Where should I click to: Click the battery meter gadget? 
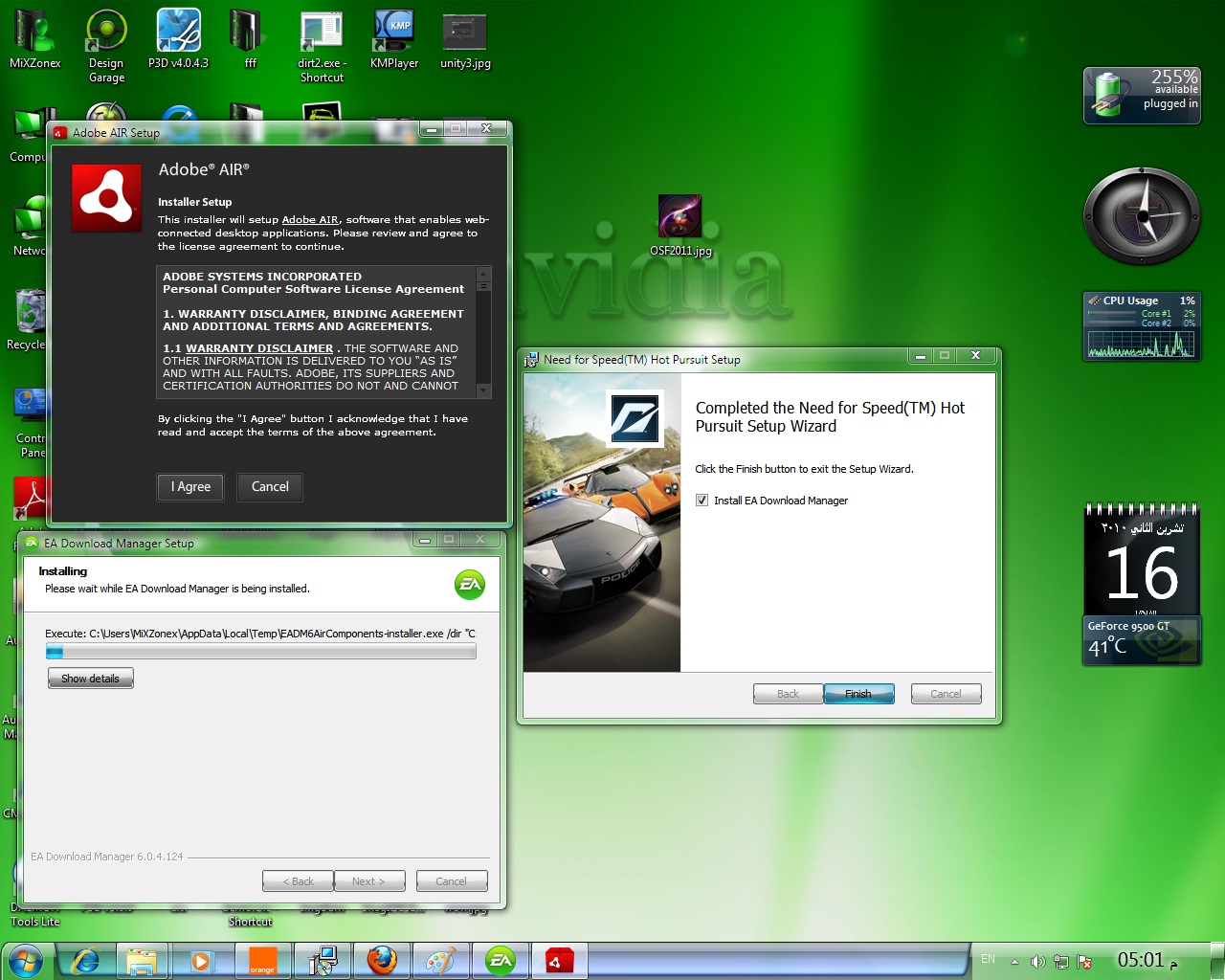pos(1142,95)
